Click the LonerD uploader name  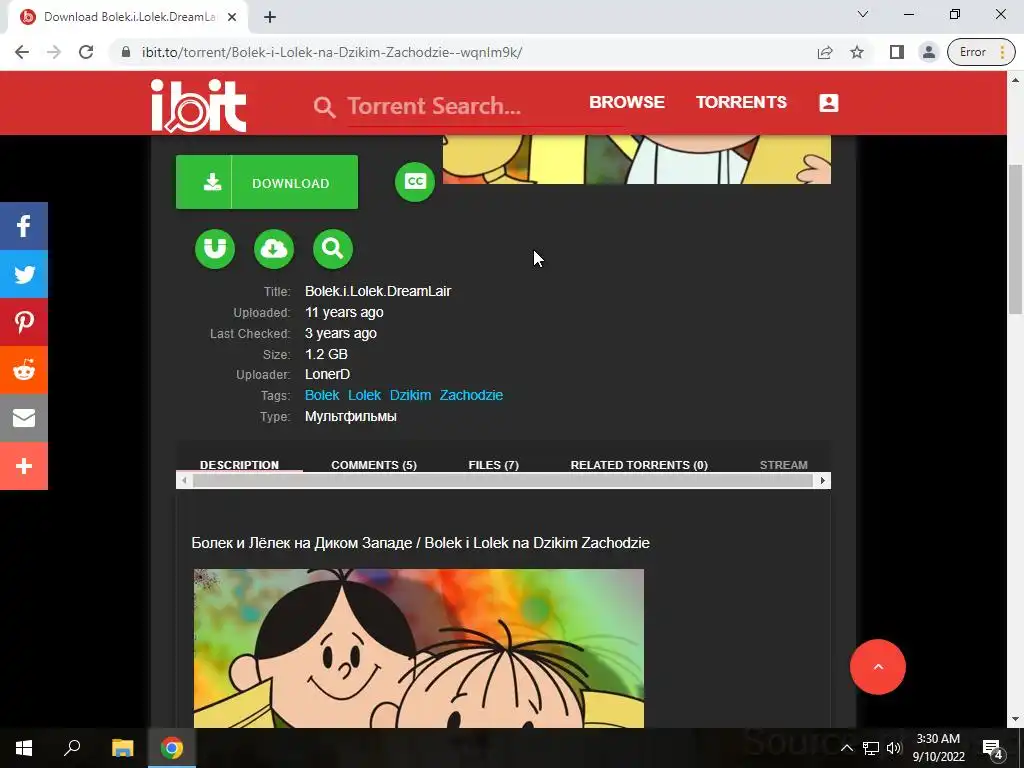click(327, 374)
